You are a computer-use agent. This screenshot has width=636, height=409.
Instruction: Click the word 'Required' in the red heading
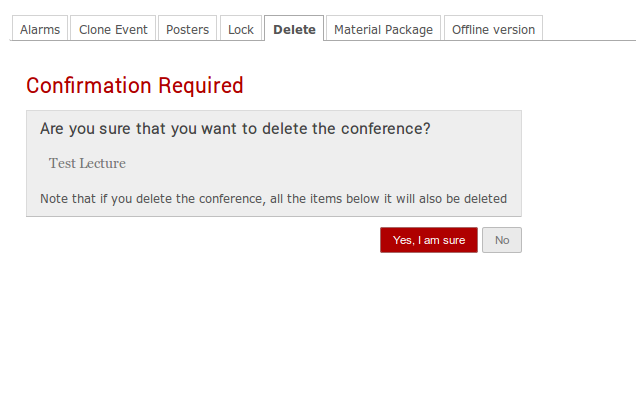point(201,86)
